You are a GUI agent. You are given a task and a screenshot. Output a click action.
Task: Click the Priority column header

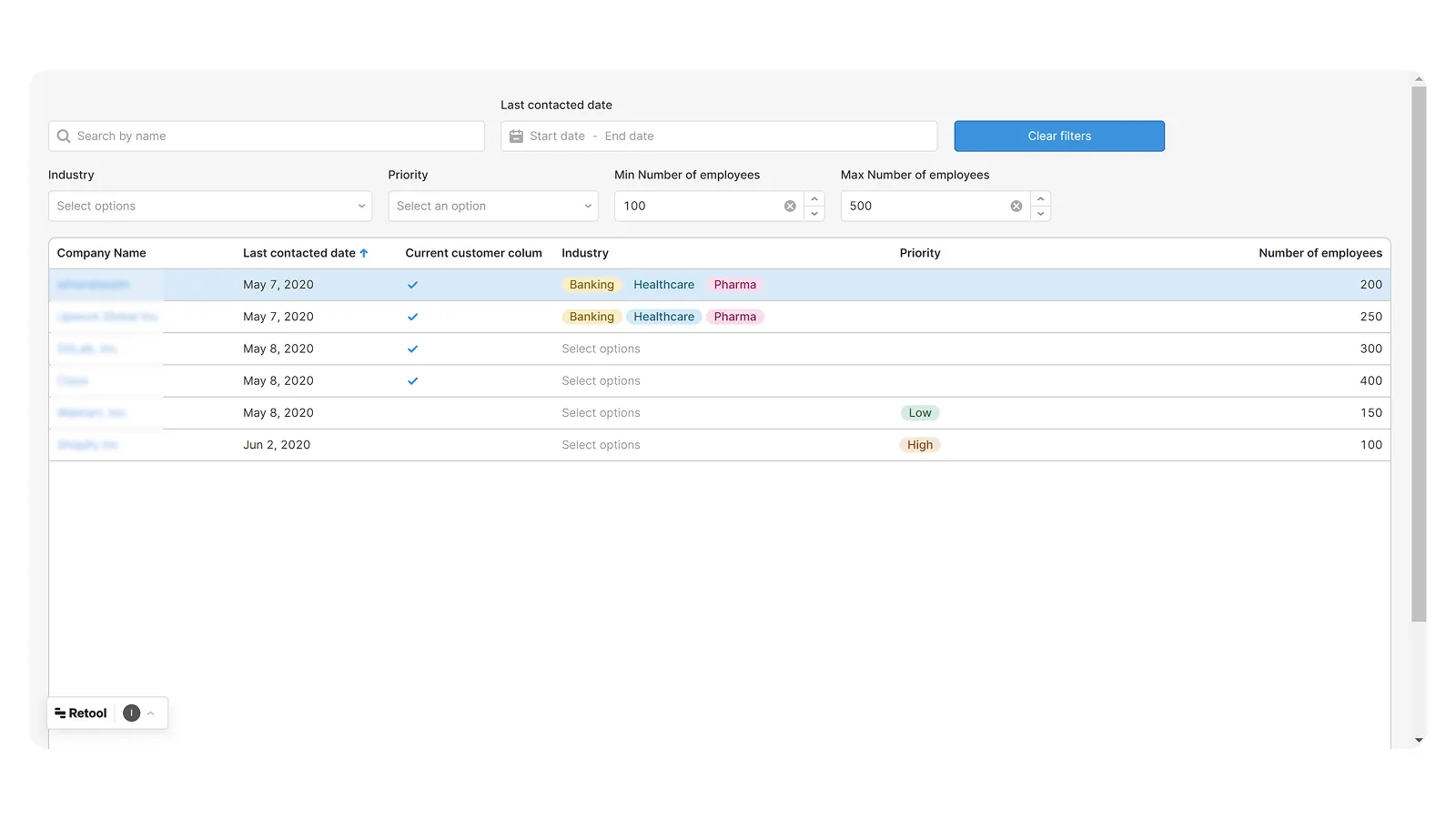pos(920,253)
